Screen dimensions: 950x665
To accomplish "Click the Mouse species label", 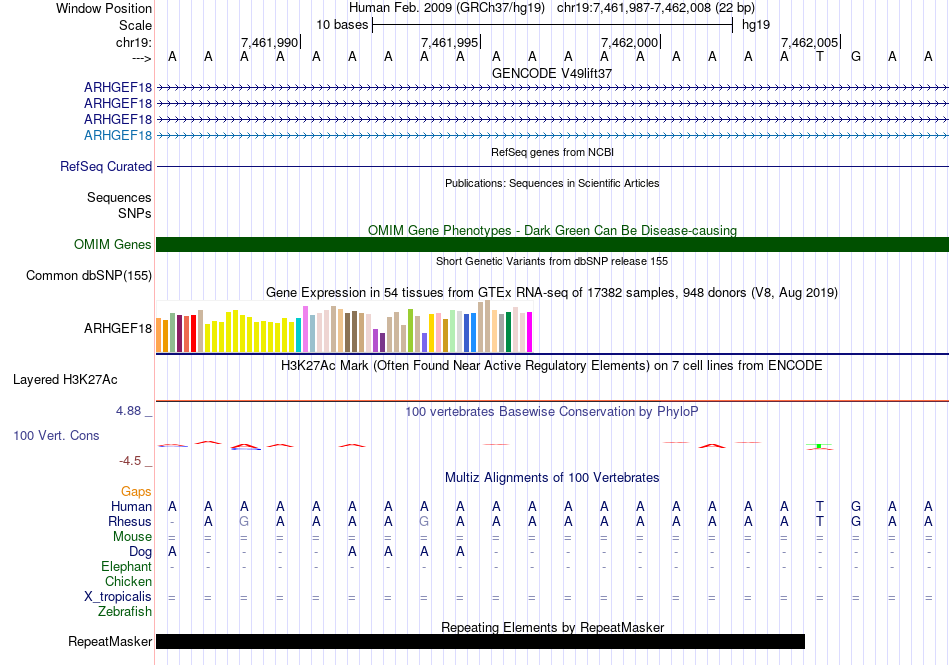I will pos(132,537).
